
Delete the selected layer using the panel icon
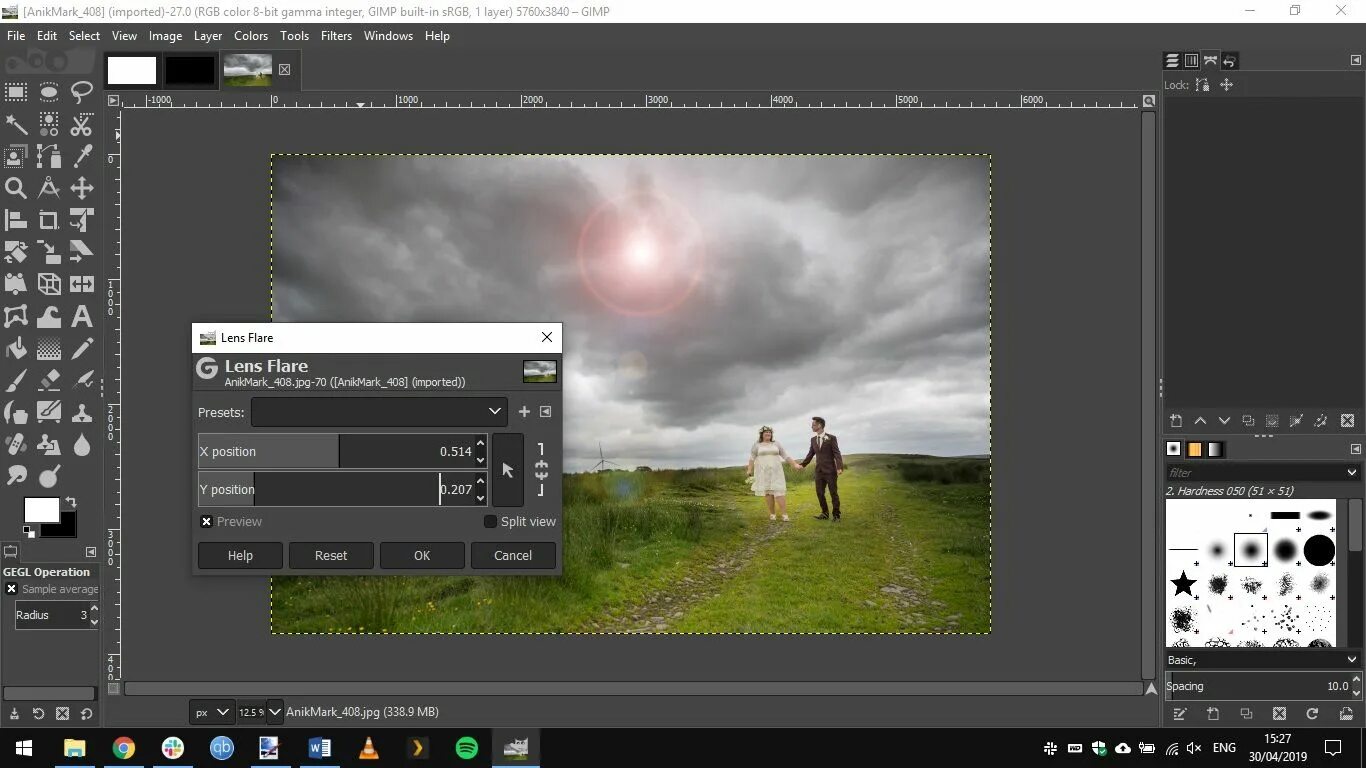1347,421
